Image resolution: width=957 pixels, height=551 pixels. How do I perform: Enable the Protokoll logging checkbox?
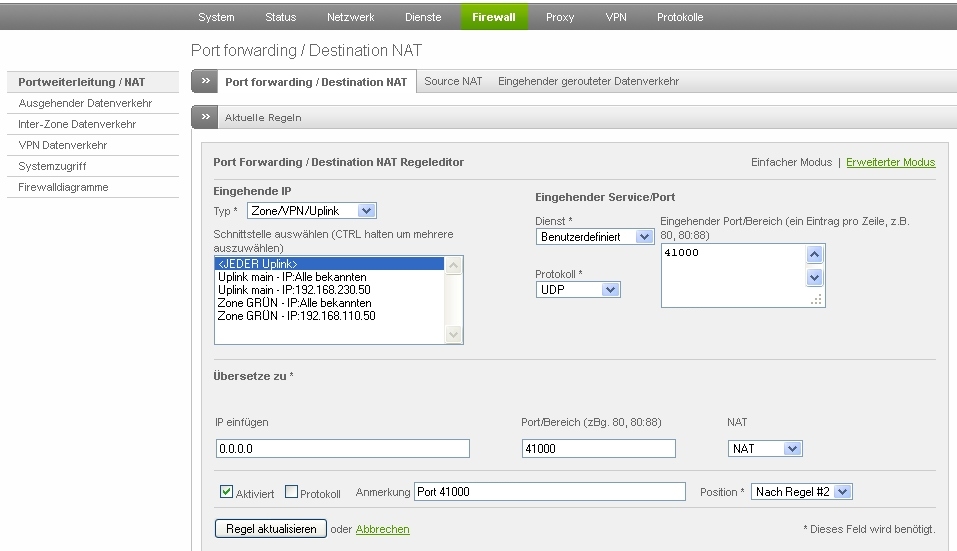(x=292, y=492)
